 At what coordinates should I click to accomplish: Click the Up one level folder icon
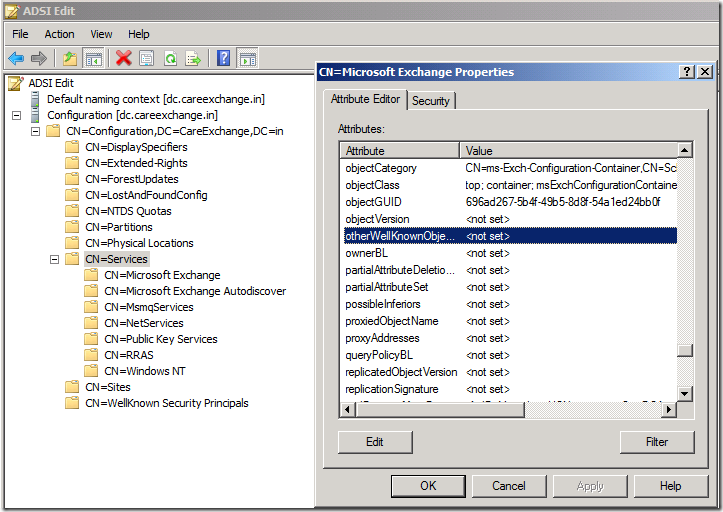coord(70,59)
